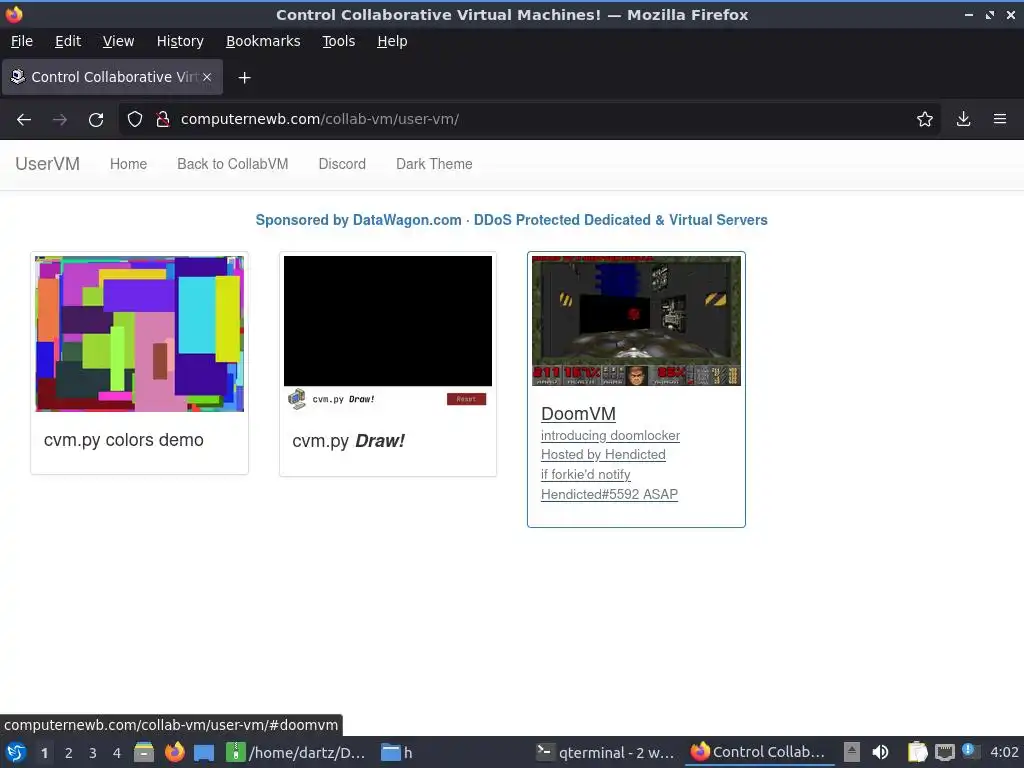
Task: Click the DoomVM title link
Action: [x=578, y=414]
